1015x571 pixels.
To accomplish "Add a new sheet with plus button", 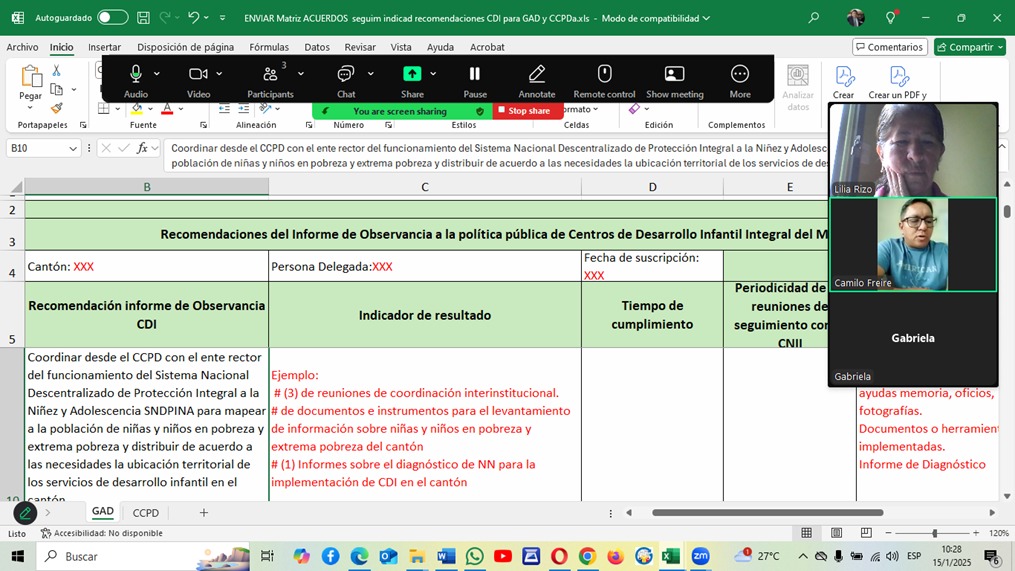I will pos(203,513).
